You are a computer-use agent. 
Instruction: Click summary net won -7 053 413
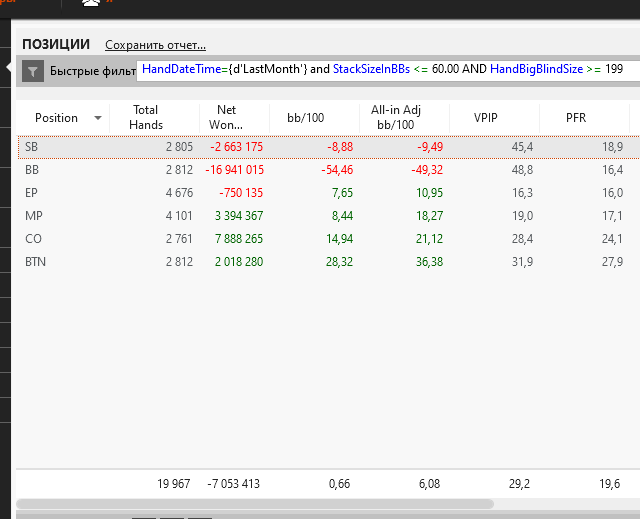pyautogui.click(x=233, y=484)
